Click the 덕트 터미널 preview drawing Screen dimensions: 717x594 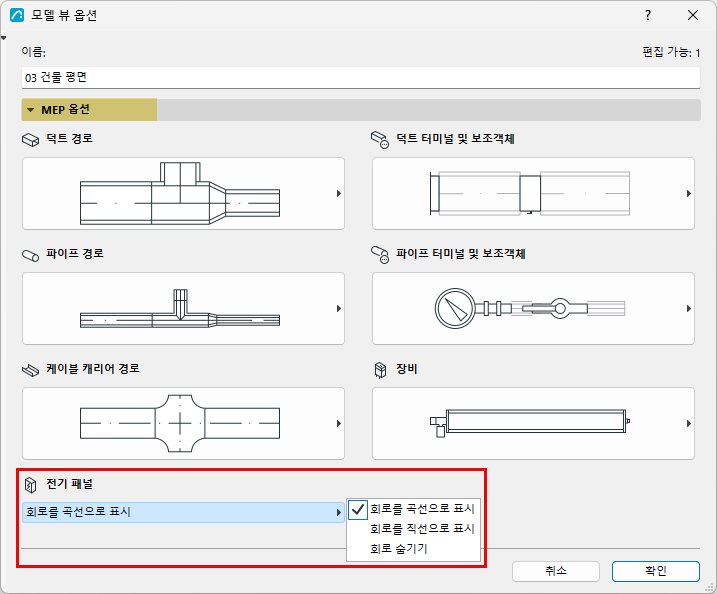pos(530,193)
